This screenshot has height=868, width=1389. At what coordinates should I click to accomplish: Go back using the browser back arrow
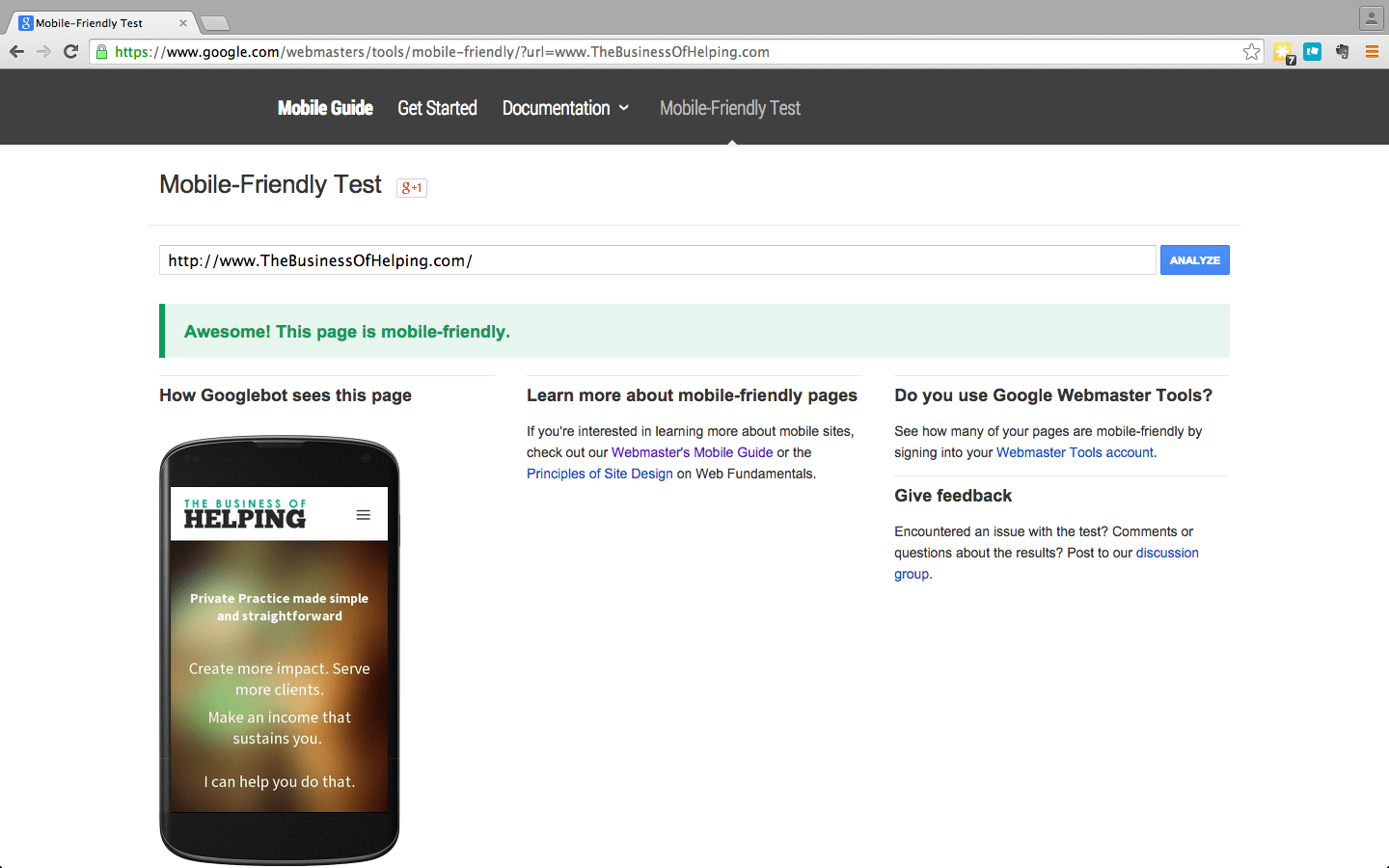(x=16, y=52)
